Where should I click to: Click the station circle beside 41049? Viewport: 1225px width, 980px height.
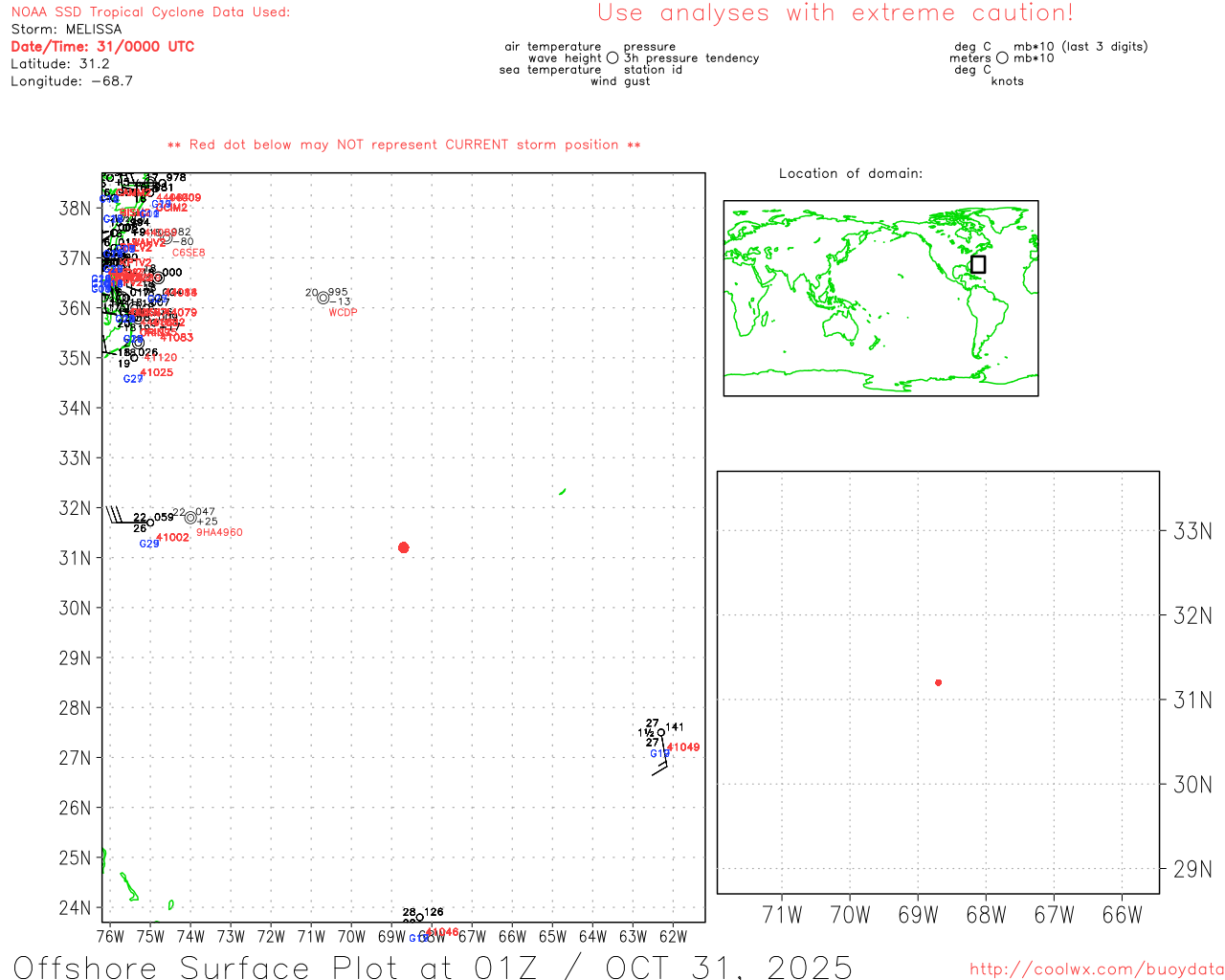click(x=660, y=733)
